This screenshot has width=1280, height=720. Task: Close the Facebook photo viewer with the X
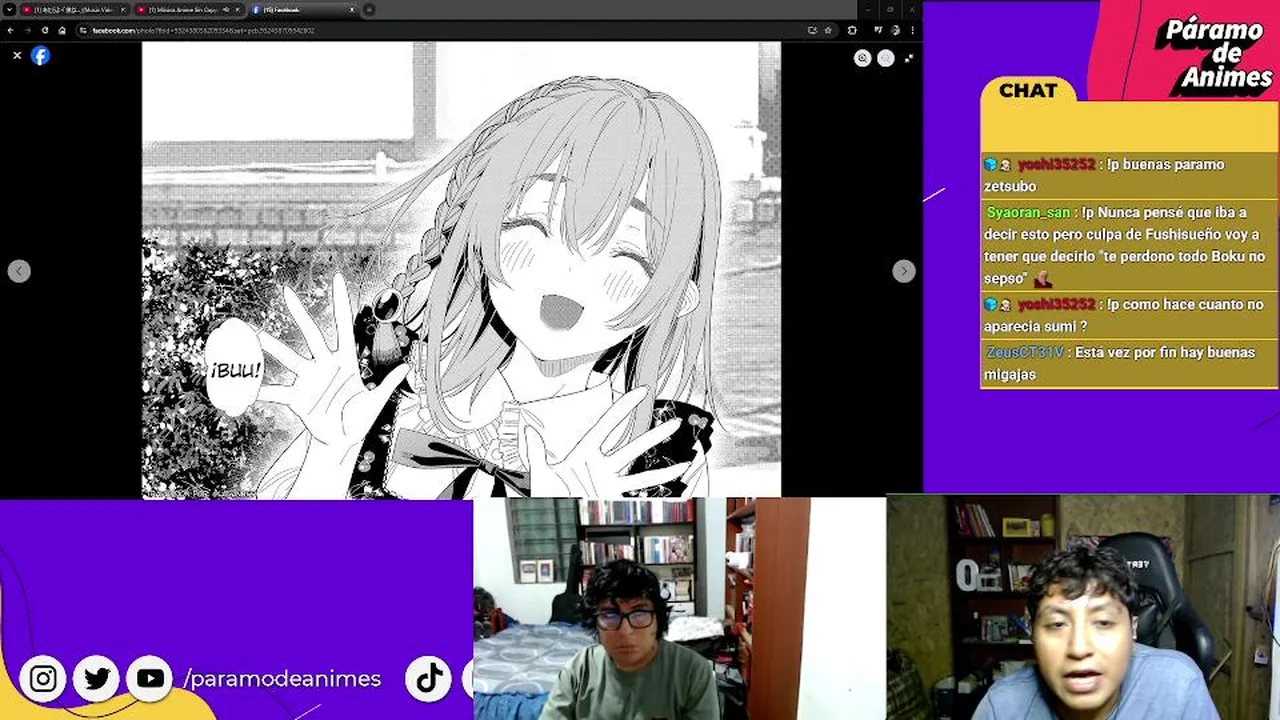(x=17, y=56)
